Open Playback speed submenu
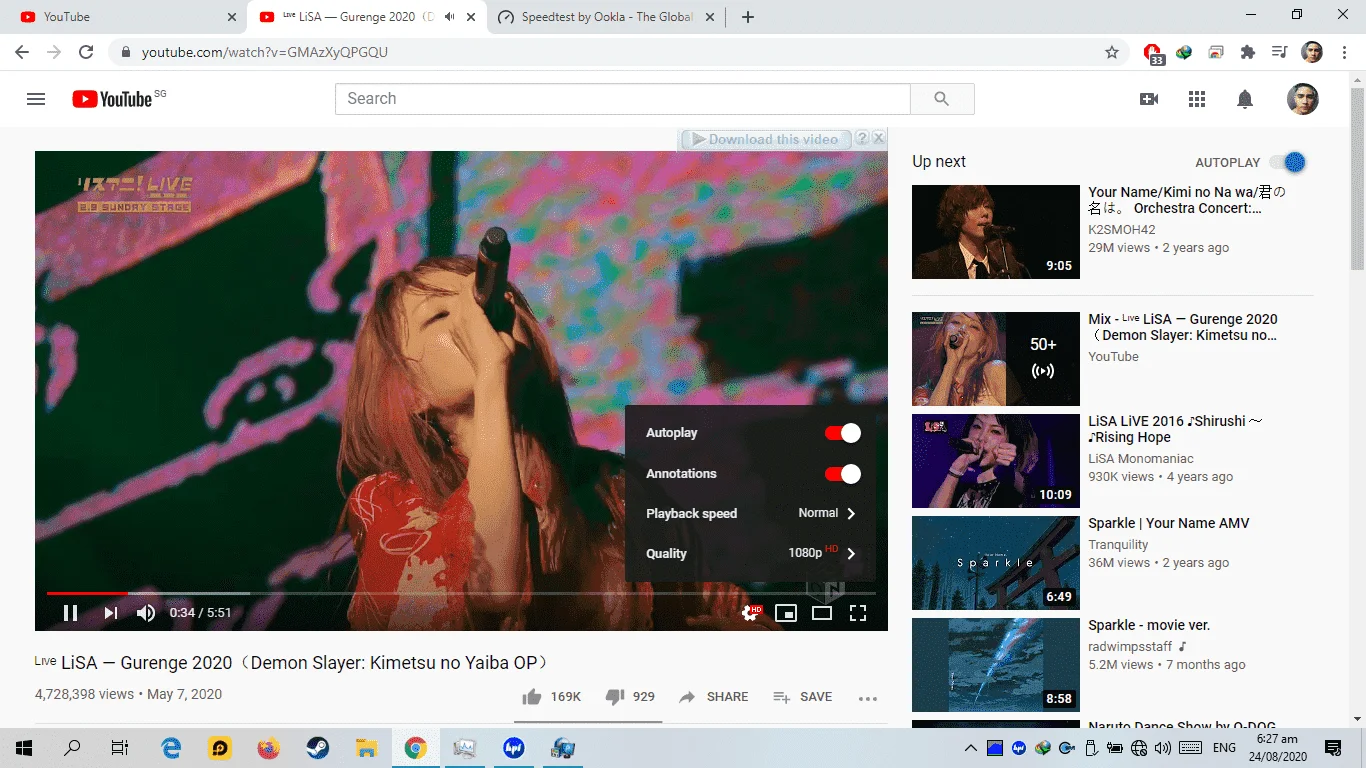The width and height of the screenshot is (1366, 768). 750,513
